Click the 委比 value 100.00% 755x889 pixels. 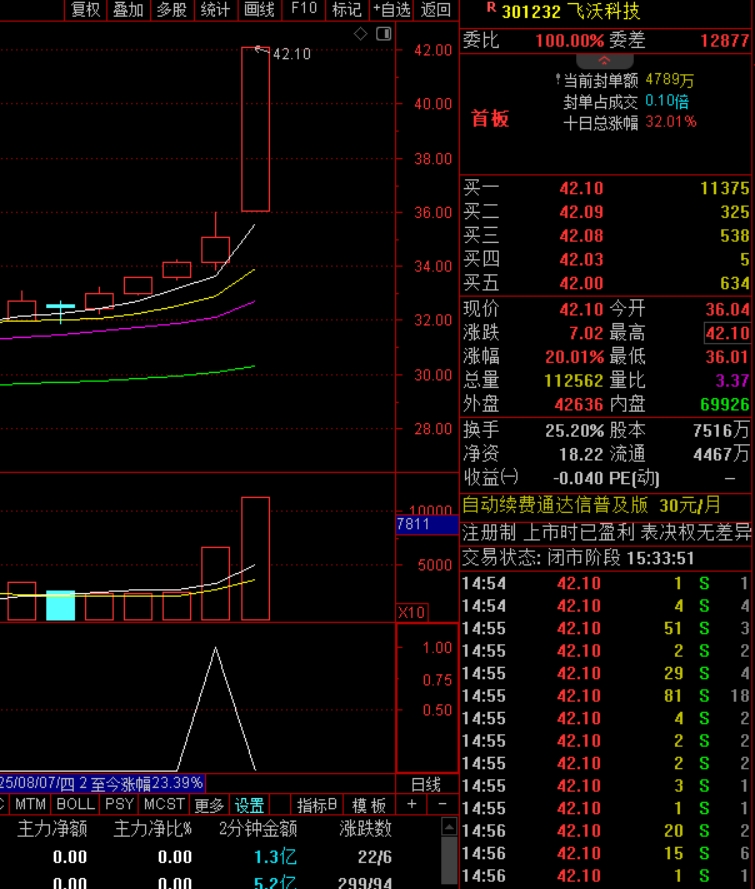[x=570, y=41]
